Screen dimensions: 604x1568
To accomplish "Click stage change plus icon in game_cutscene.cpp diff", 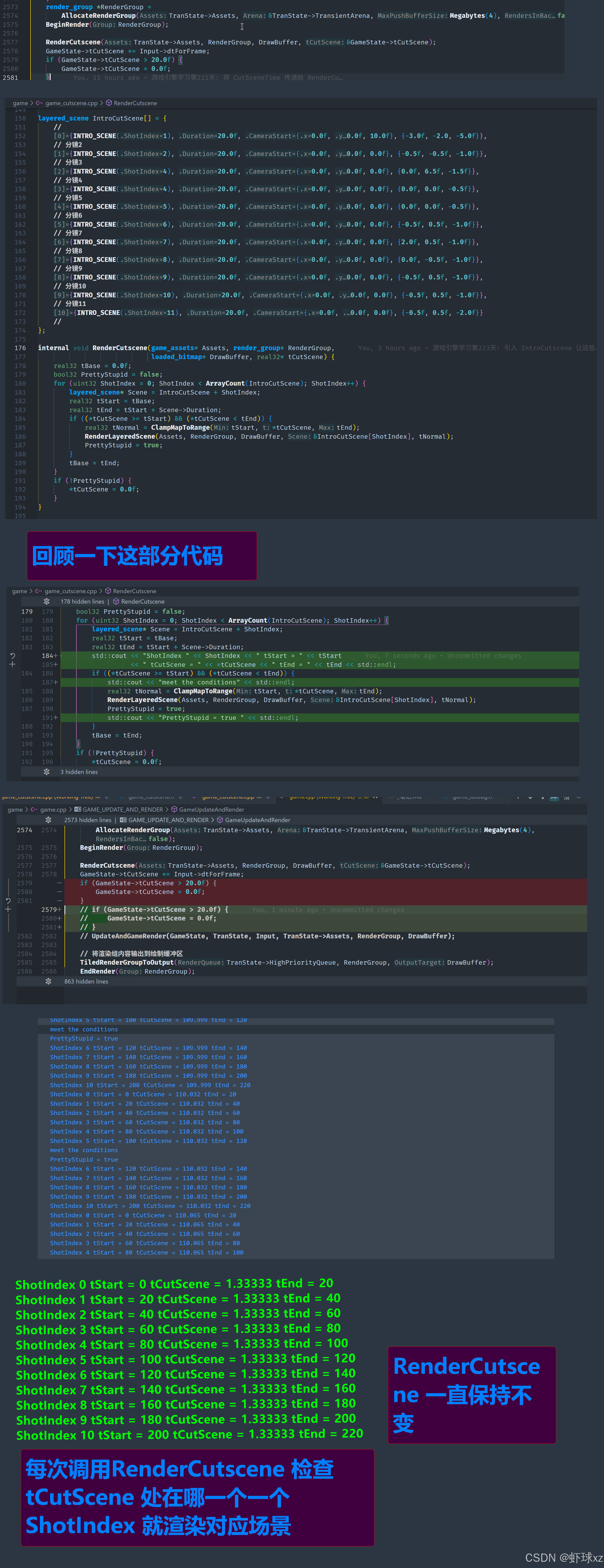I will [x=12, y=664].
